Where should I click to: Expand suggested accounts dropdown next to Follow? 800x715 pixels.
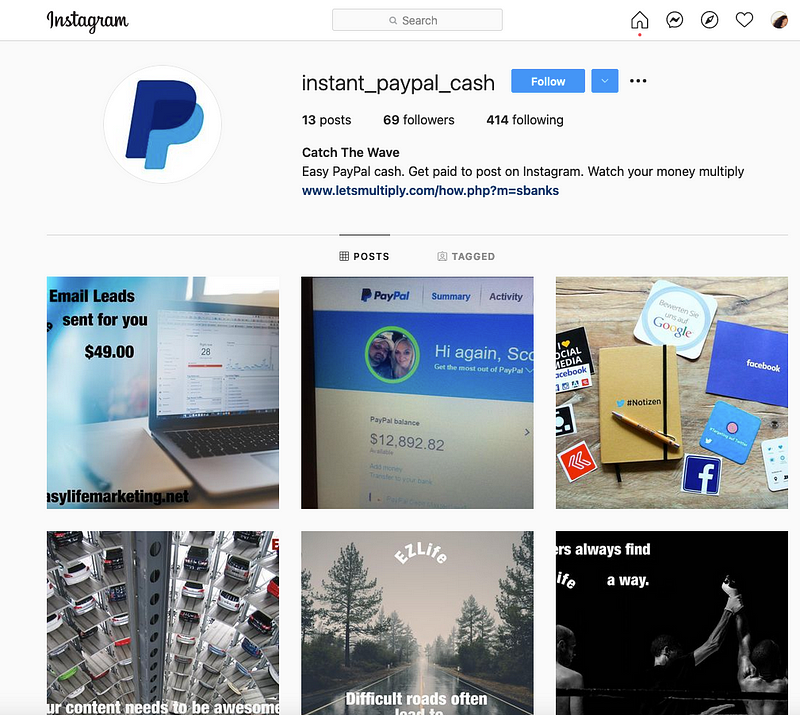coord(605,81)
